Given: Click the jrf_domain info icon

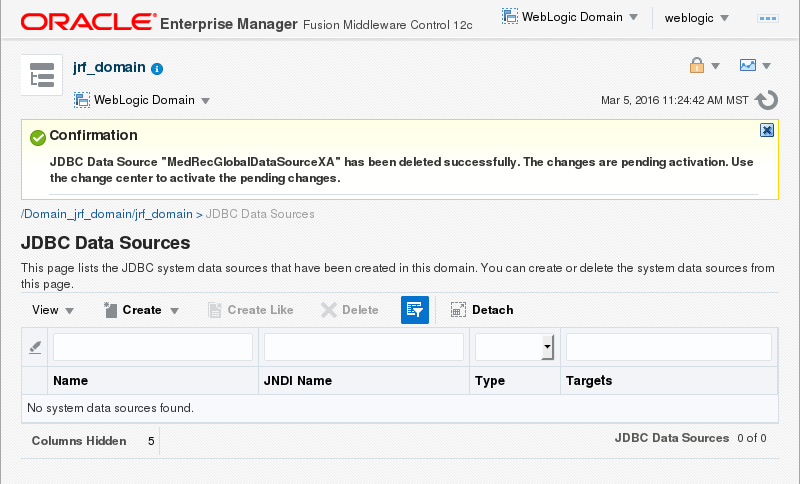Looking at the screenshot, I should click(157, 69).
